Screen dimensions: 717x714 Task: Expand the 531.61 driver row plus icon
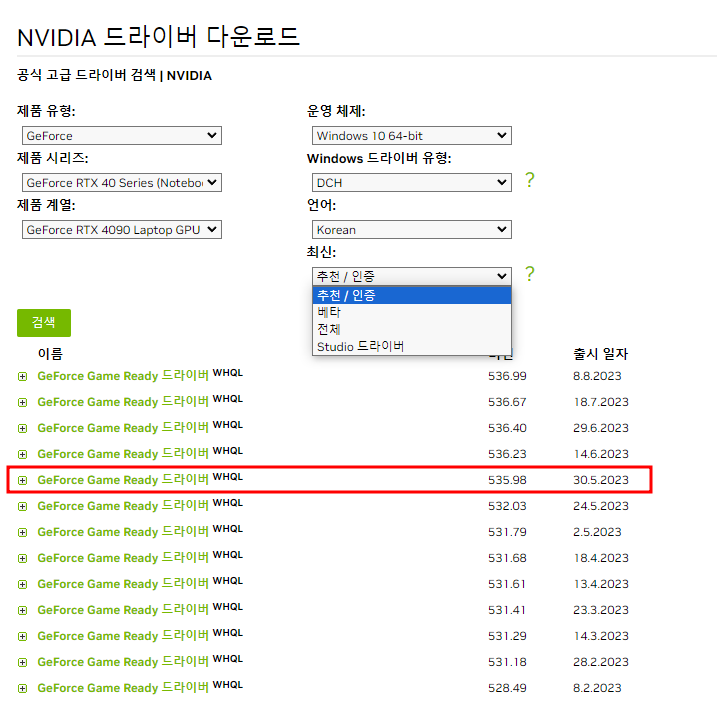(x=22, y=585)
